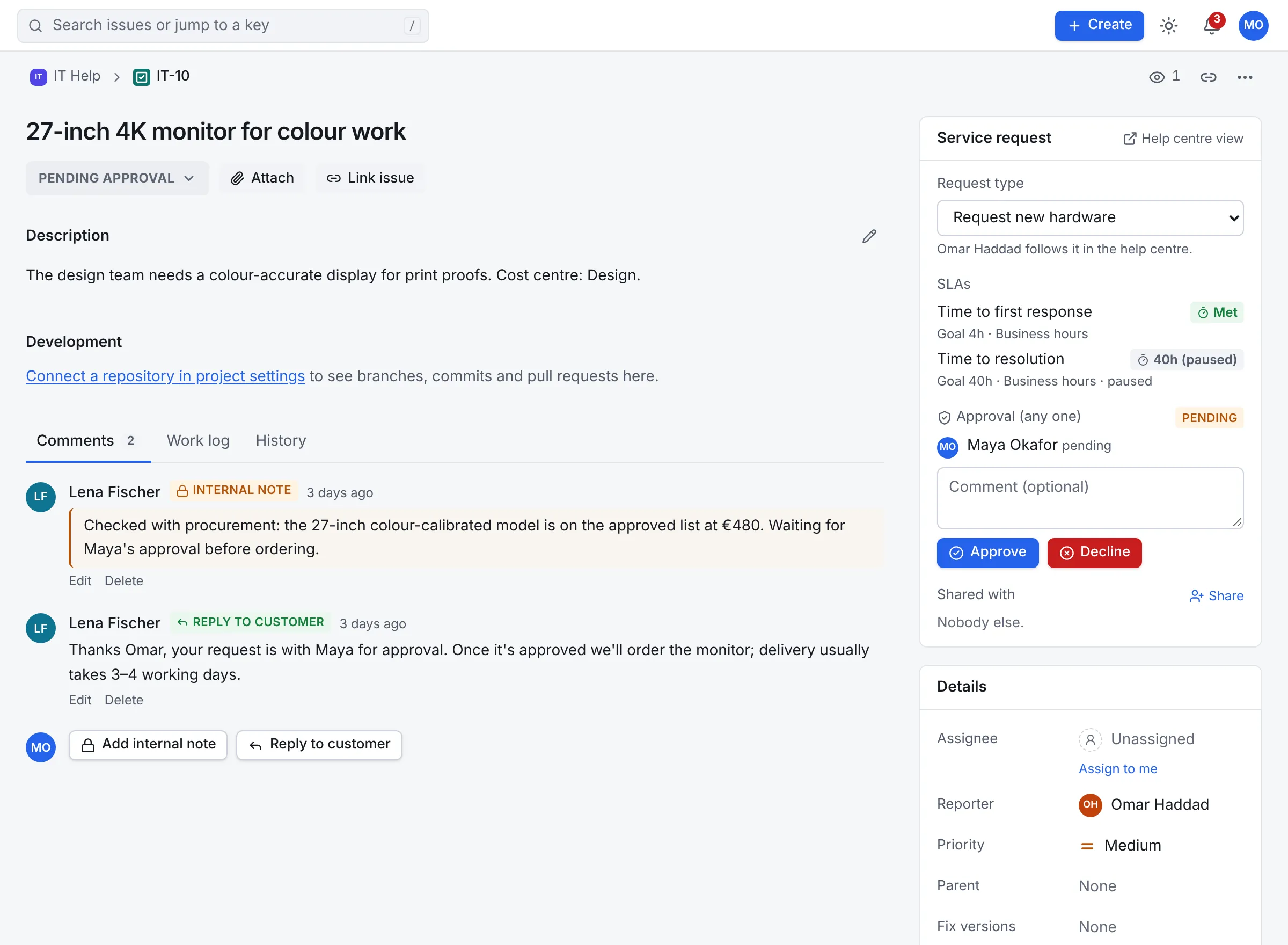Click the approval shield icon

click(944, 418)
